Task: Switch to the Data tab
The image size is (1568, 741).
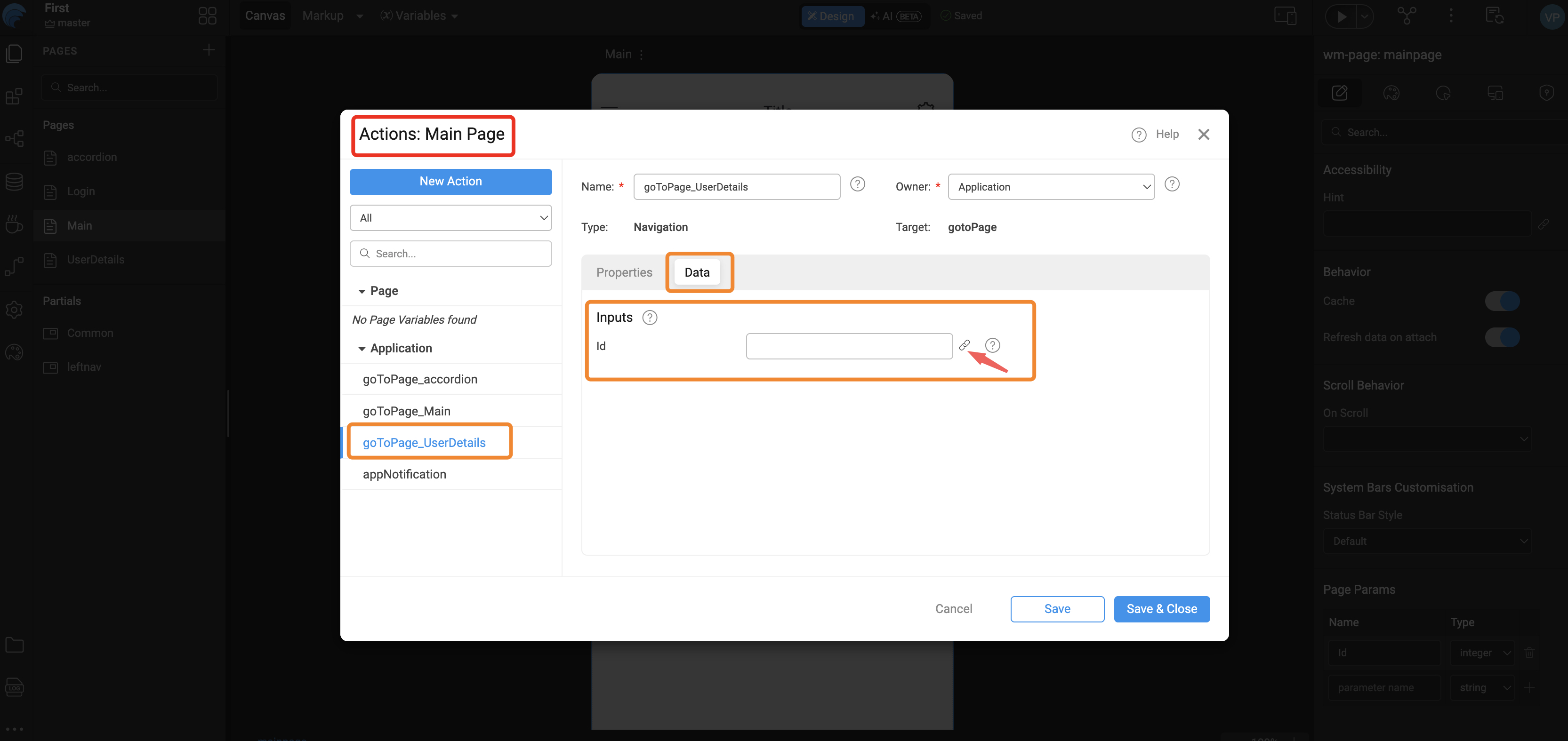Action: pyautogui.click(x=697, y=272)
